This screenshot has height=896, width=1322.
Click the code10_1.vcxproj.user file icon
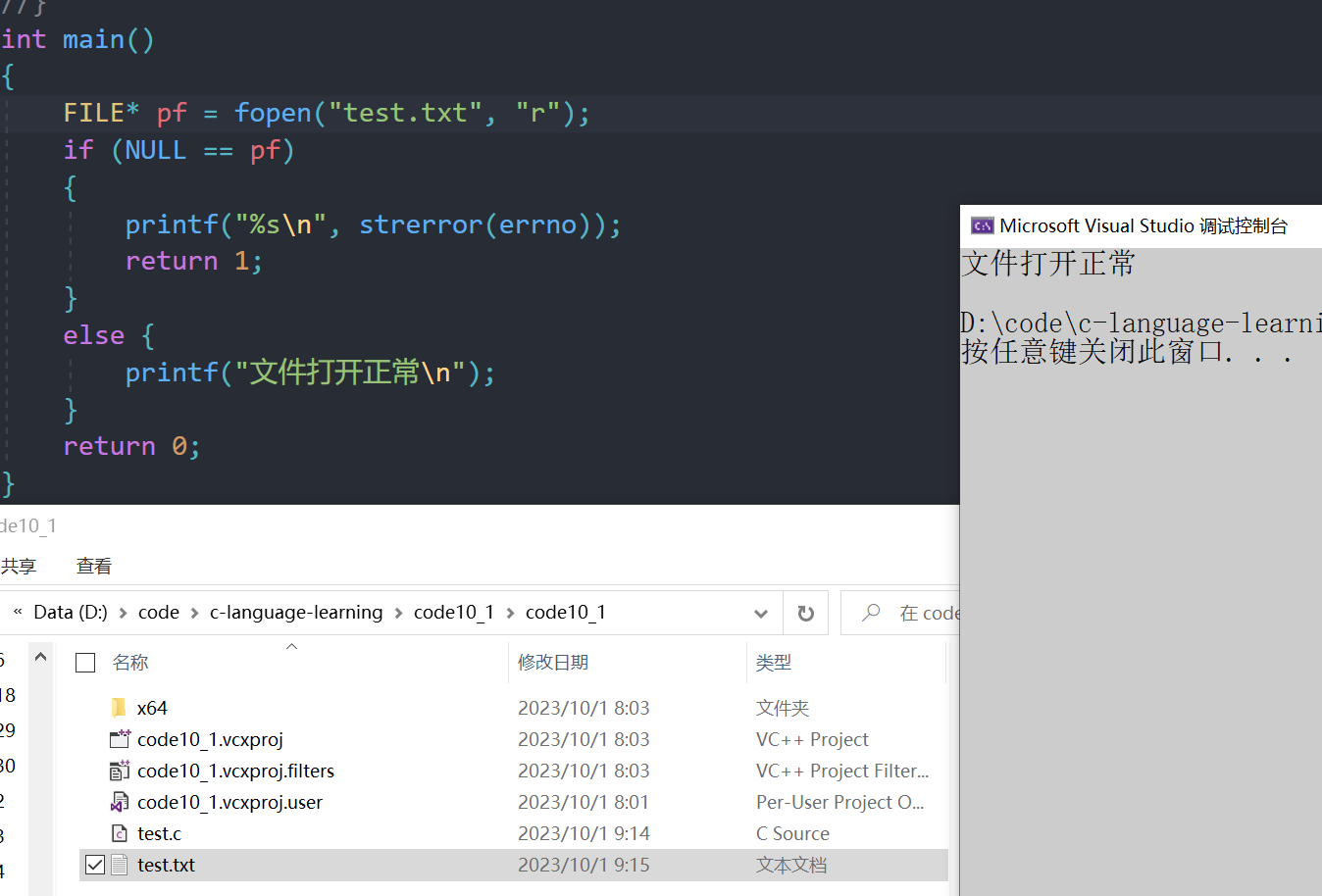[120, 802]
